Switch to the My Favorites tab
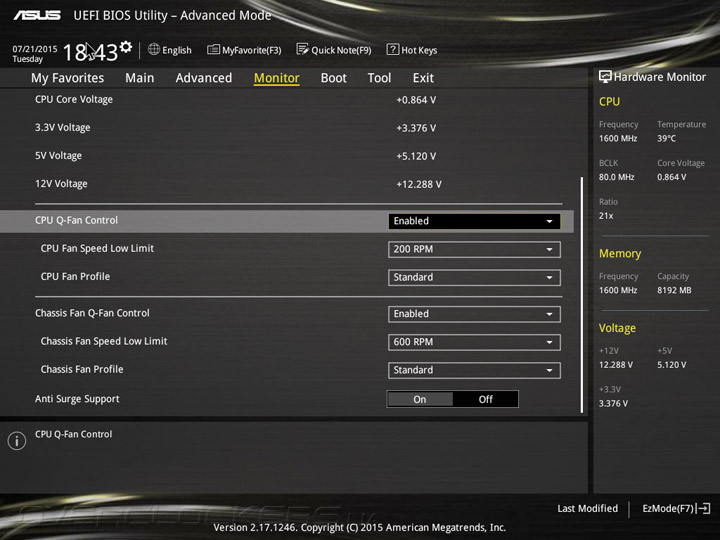 coord(68,78)
